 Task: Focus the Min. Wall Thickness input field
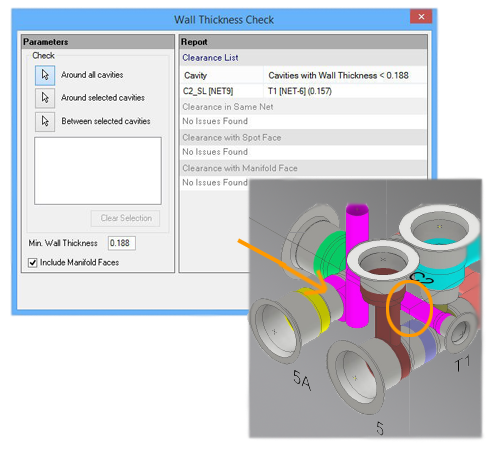point(122,243)
